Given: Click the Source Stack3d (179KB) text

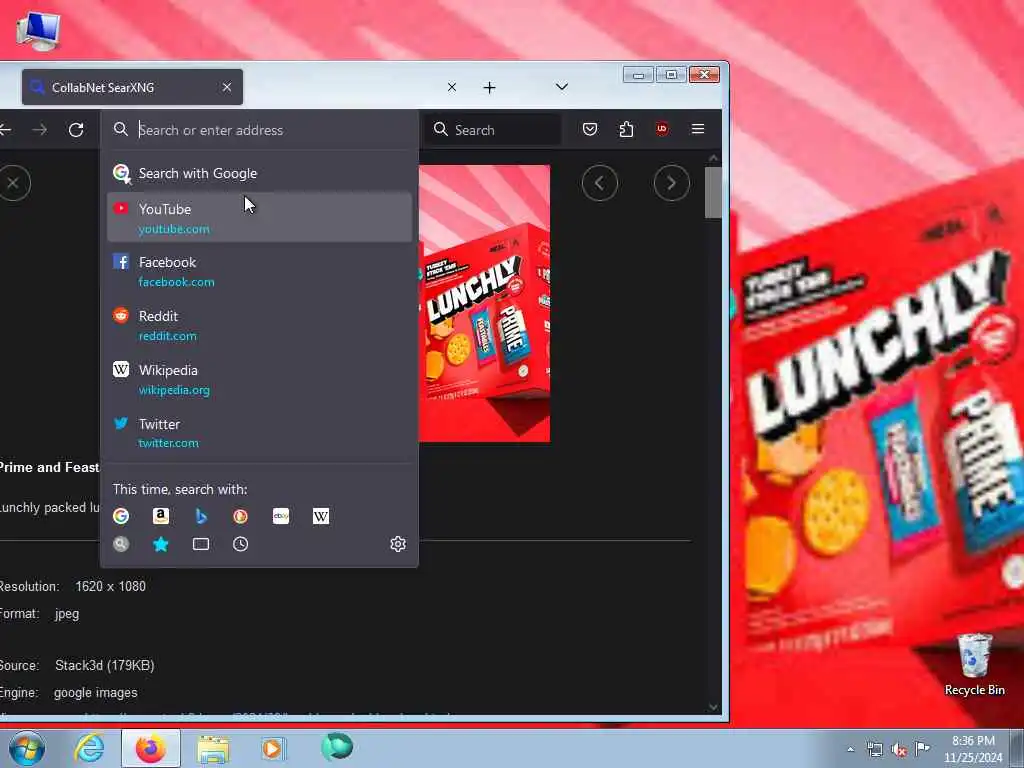Looking at the screenshot, I should (x=77, y=665).
